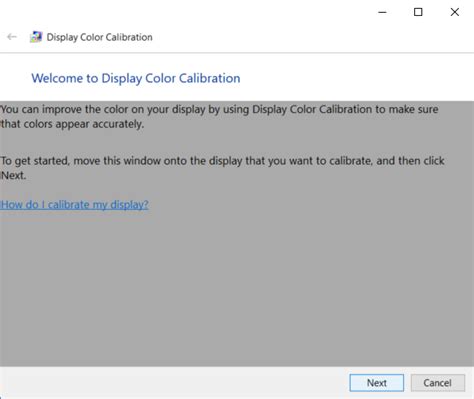Screen dimensions: 474x399
Task: Minimize the Display Color Calibration window
Action: click(382, 12)
